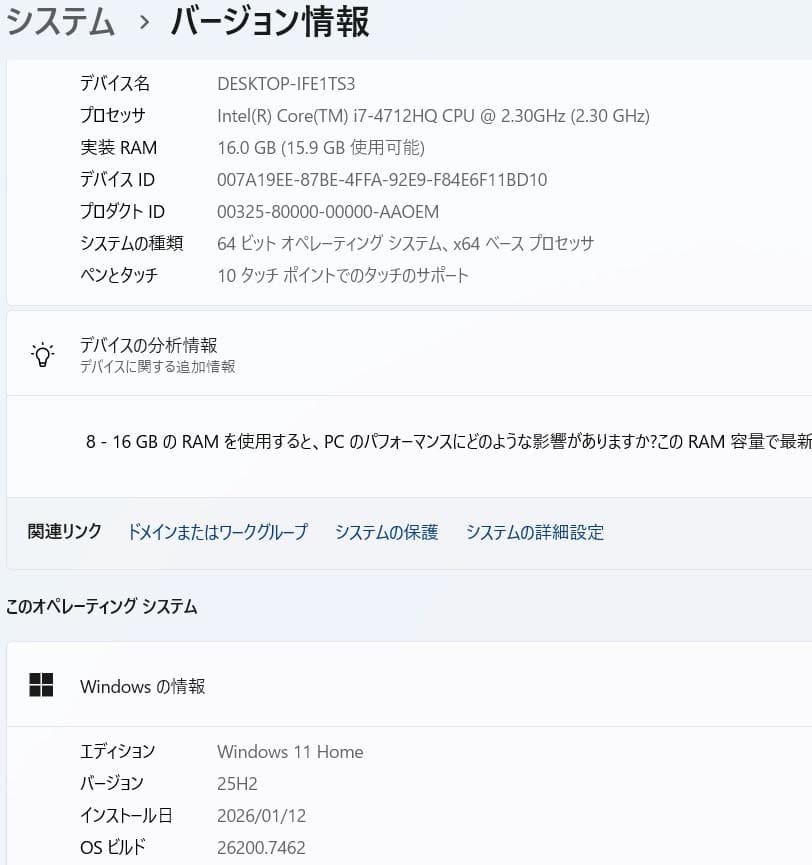Click the Windows 11 Home edition value
The width and height of the screenshot is (812, 865).
coord(290,751)
